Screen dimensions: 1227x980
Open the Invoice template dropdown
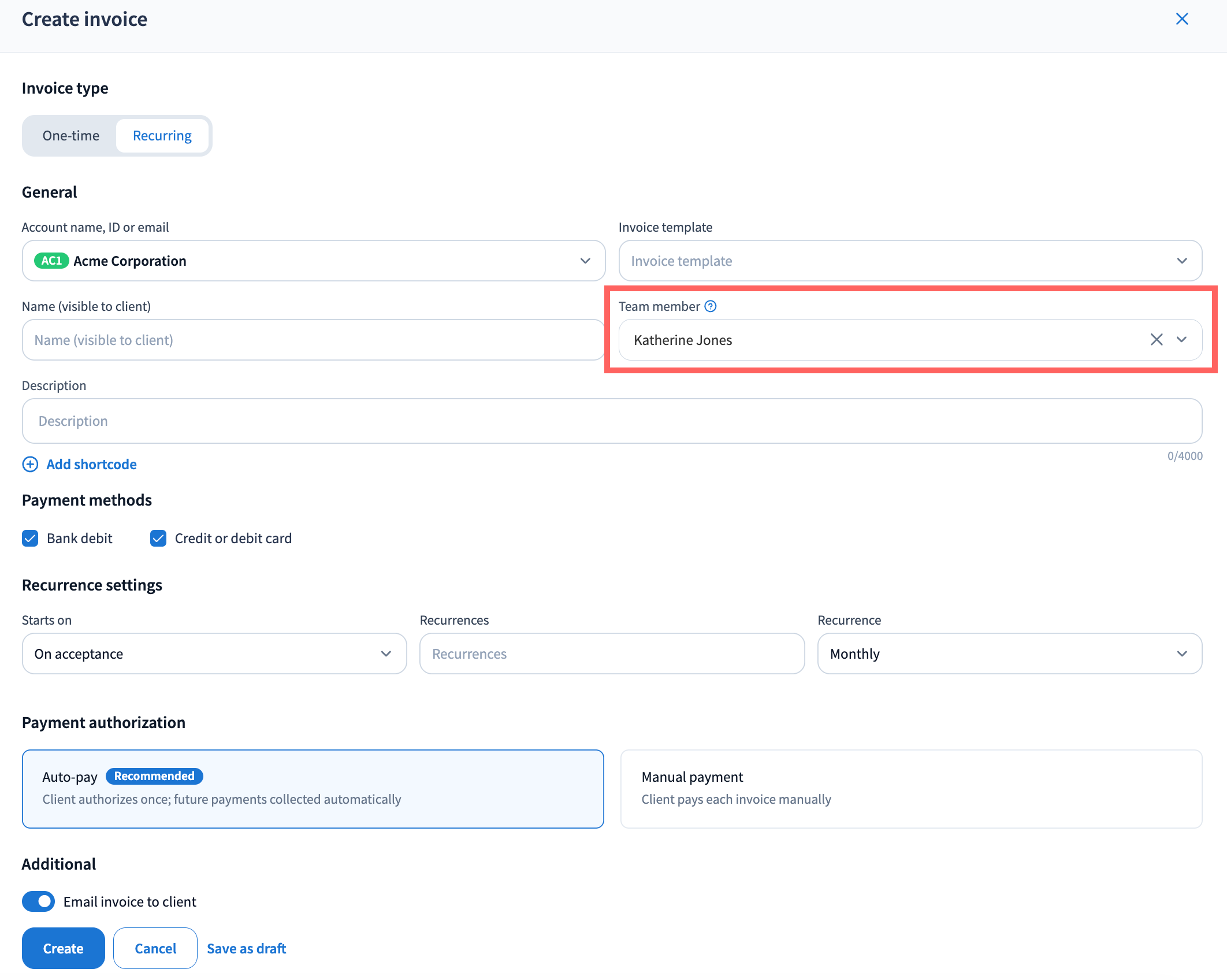pos(910,261)
